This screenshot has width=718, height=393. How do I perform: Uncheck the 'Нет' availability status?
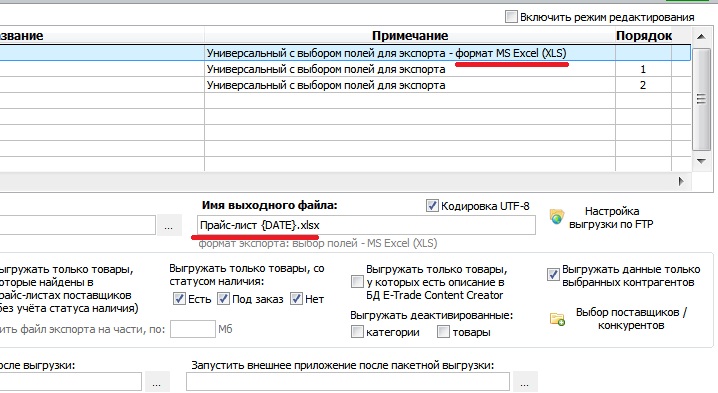tap(296, 299)
